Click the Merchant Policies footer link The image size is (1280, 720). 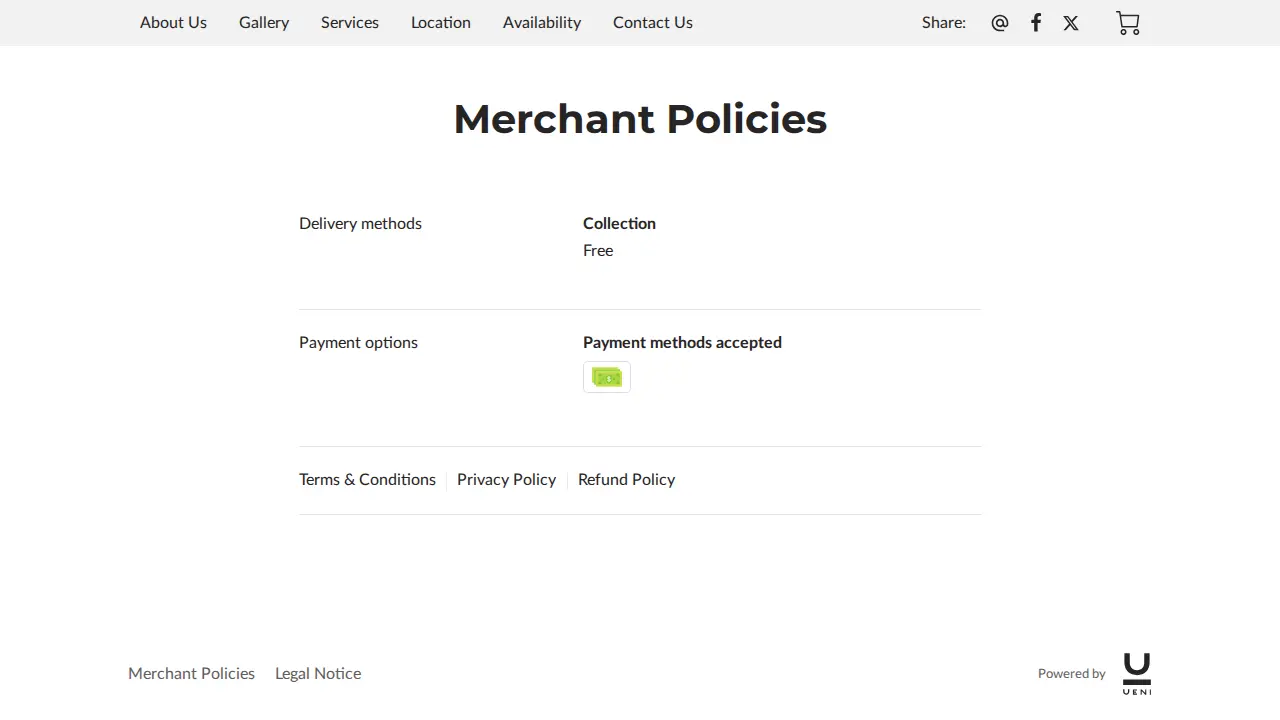(x=191, y=674)
